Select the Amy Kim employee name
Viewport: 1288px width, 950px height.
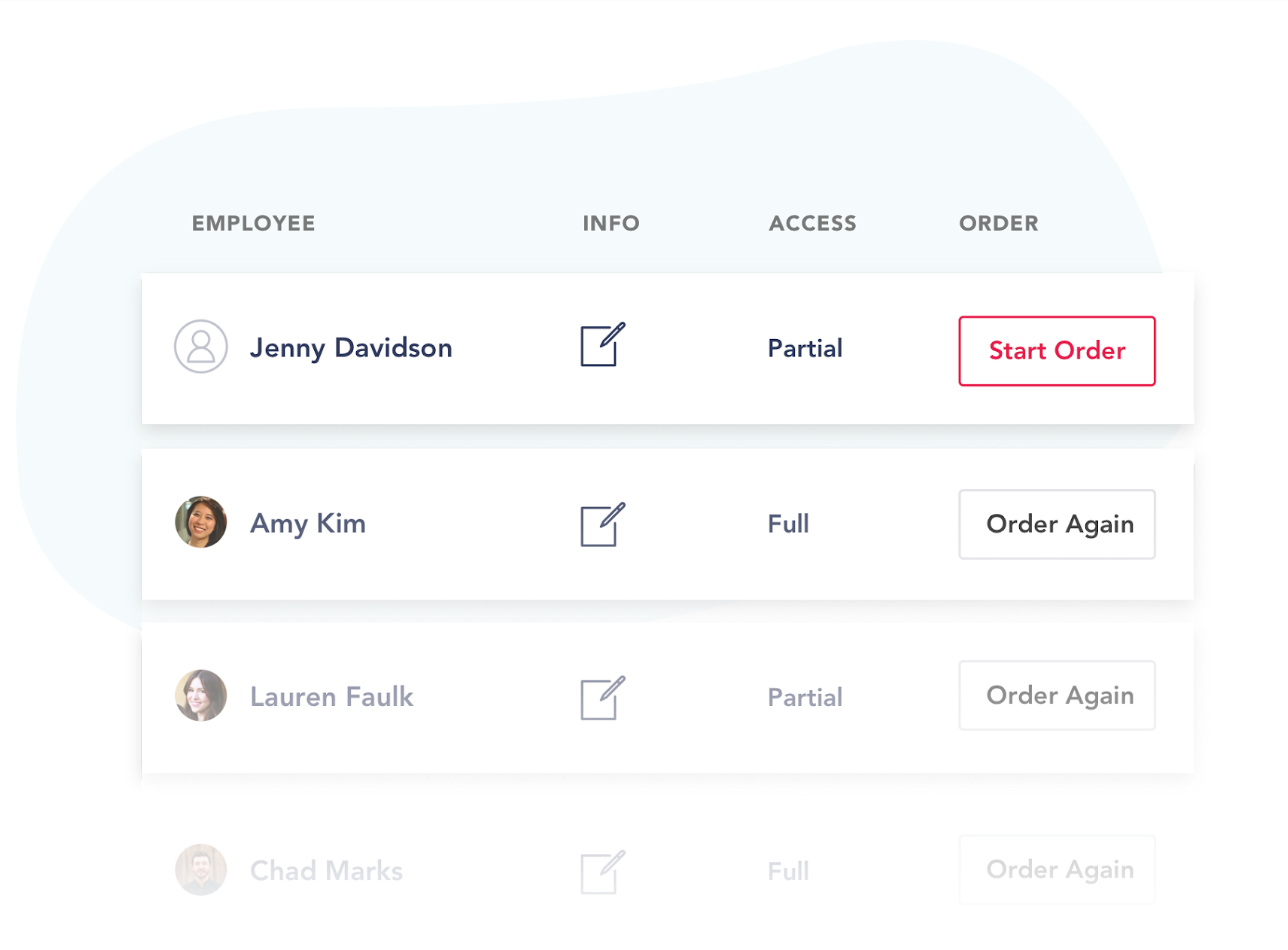[308, 523]
